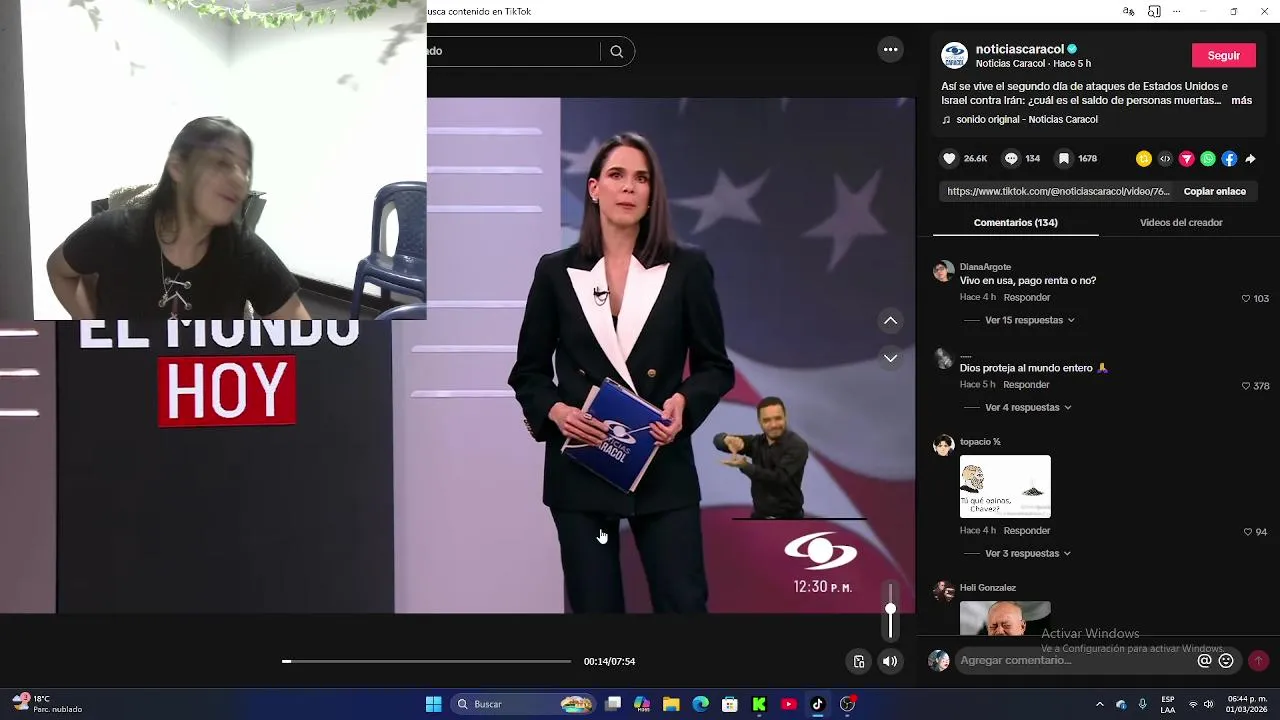Save video with the bookmark icon
This screenshot has width=1280, height=720.
pos(1064,158)
